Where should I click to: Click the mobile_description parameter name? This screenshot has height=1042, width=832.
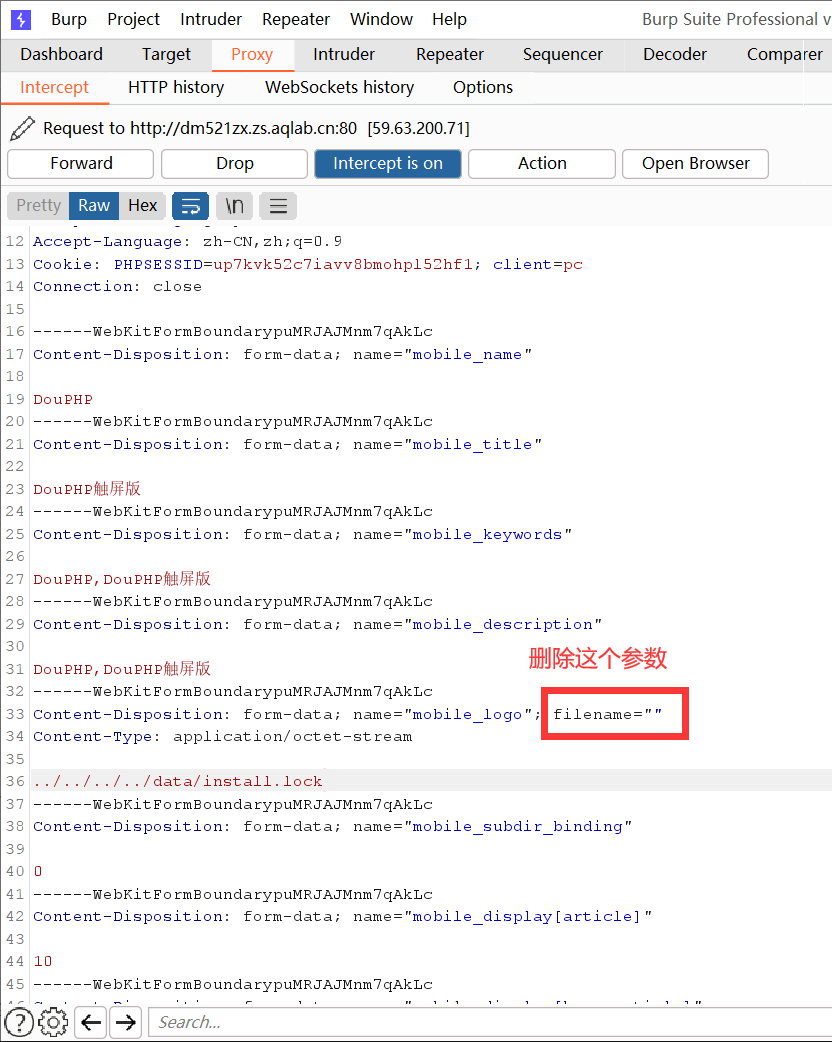tap(502, 625)
